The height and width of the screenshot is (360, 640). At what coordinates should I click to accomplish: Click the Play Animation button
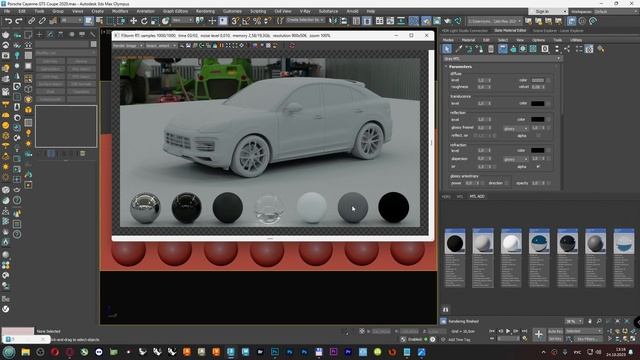[x=508, y=331]
